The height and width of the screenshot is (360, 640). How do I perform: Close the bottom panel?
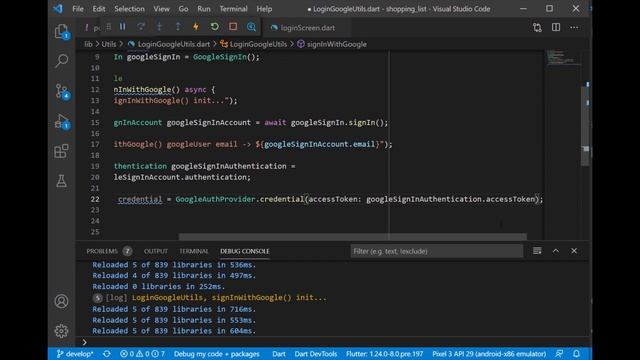coord(574,251)
